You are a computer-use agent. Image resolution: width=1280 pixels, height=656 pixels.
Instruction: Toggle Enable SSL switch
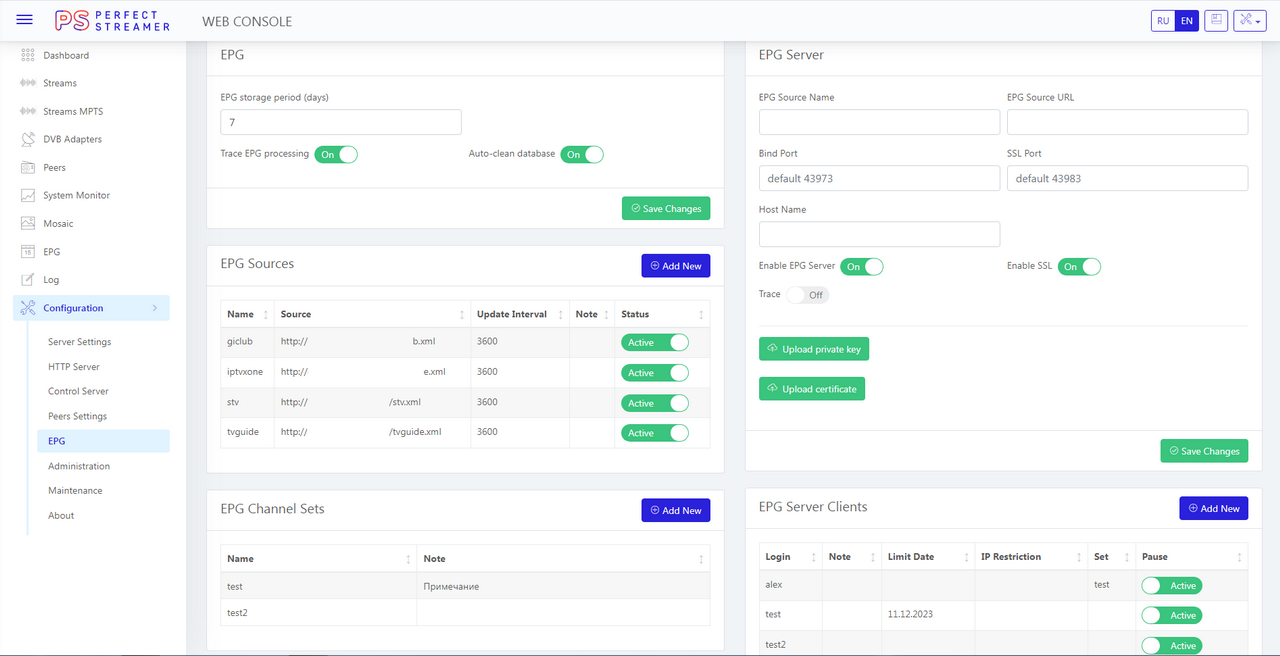click(1079, 267)
